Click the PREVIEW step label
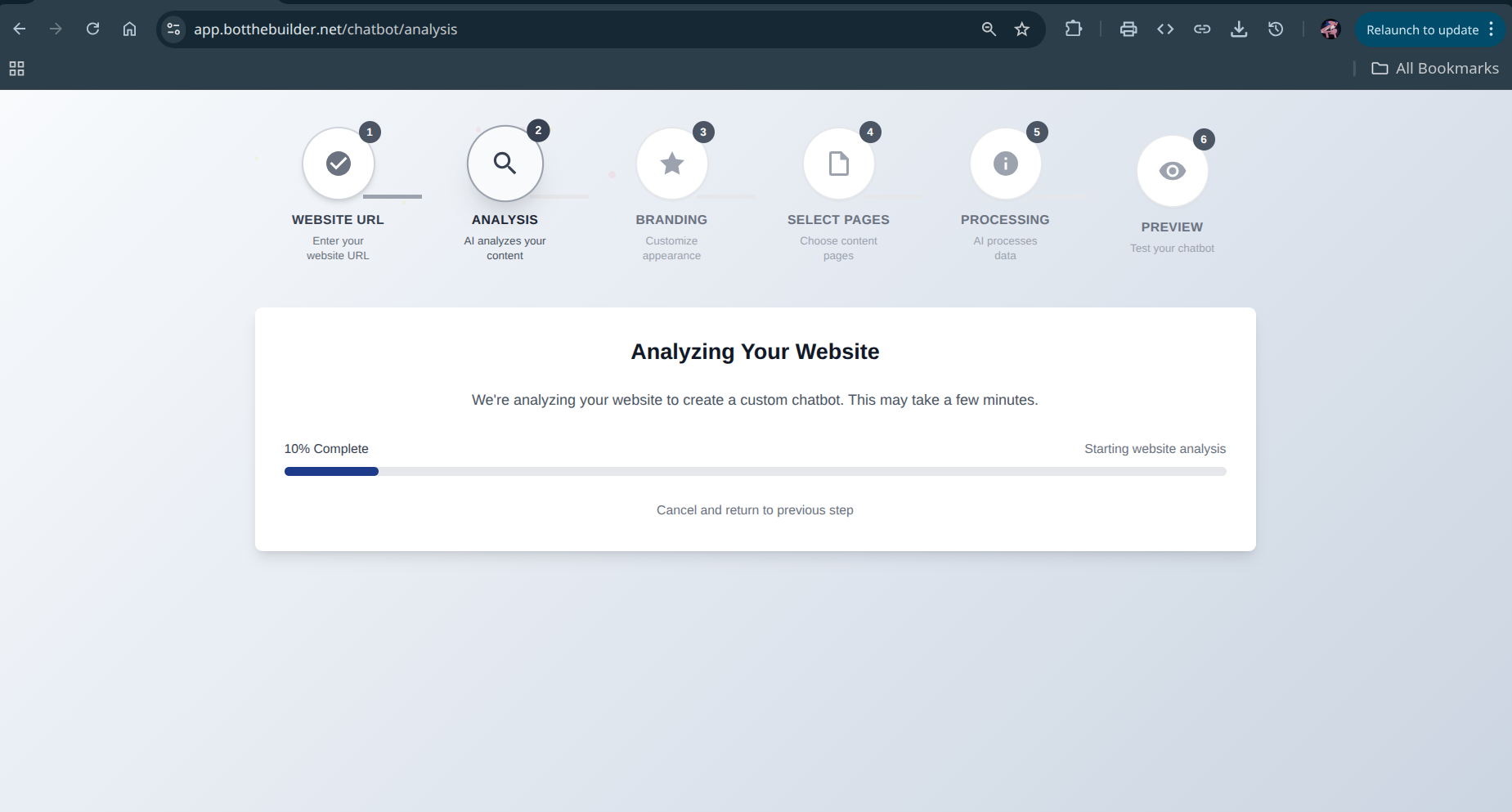 point(1172,227)
